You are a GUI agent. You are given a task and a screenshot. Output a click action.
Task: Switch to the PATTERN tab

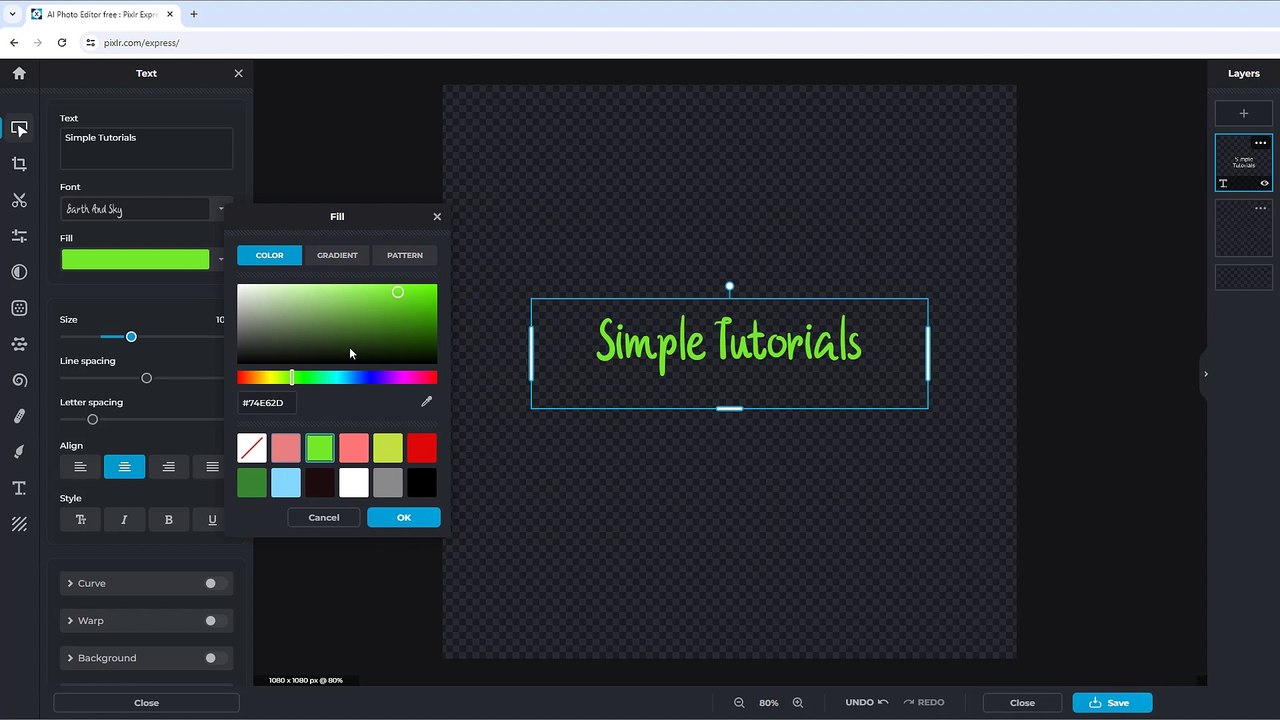405,255
